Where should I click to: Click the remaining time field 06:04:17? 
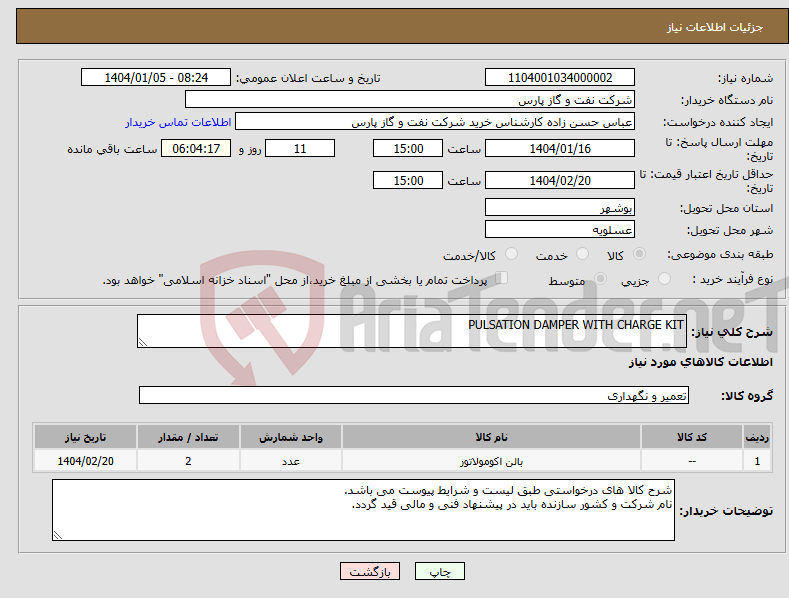coord(196,148)
